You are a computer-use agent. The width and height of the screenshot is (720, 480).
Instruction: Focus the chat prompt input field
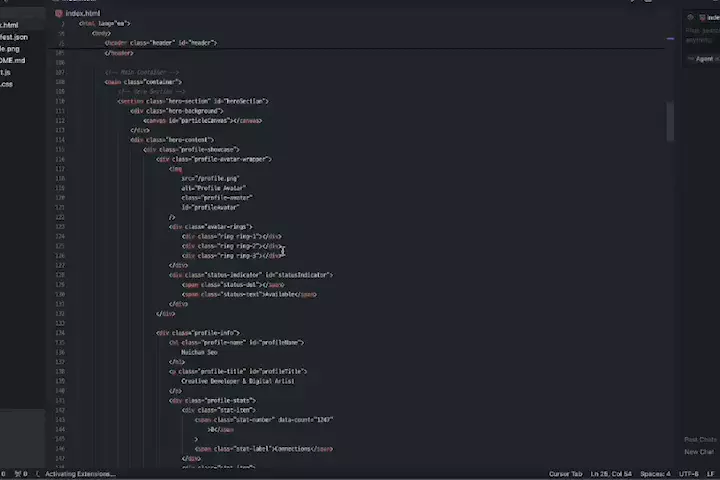703,35
